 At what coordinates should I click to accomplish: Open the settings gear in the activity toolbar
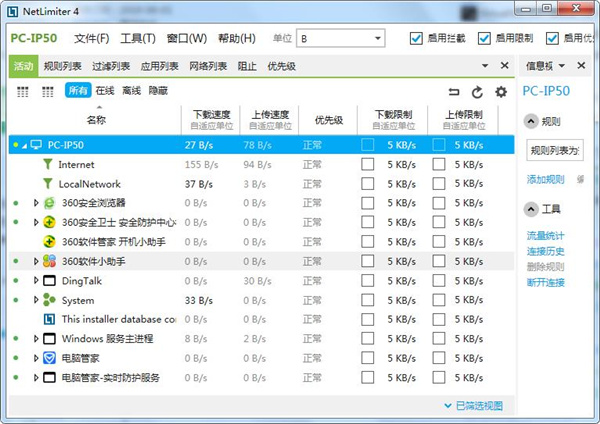(x=501, y=92)
